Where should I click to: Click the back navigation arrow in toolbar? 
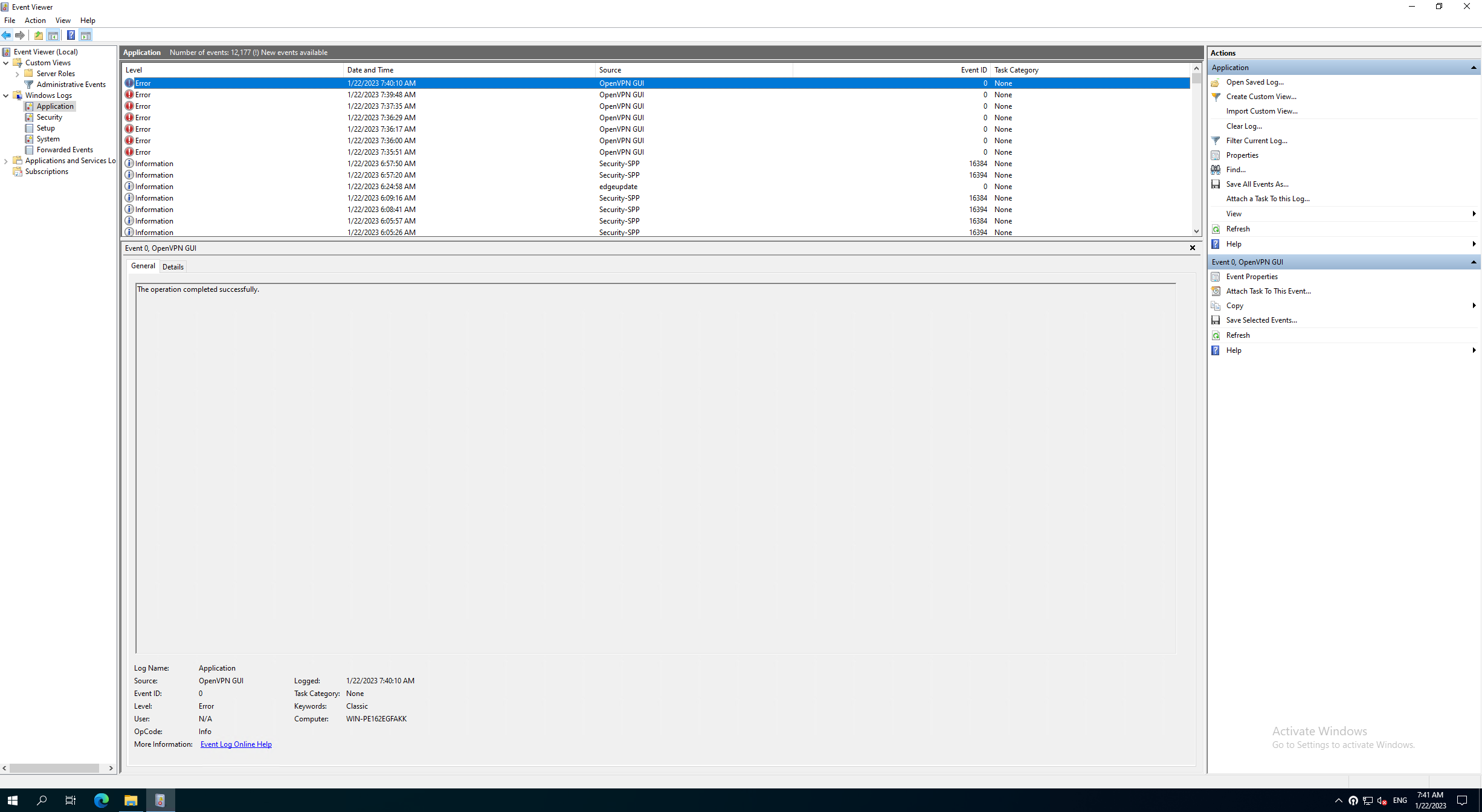(x=7, y=35)
